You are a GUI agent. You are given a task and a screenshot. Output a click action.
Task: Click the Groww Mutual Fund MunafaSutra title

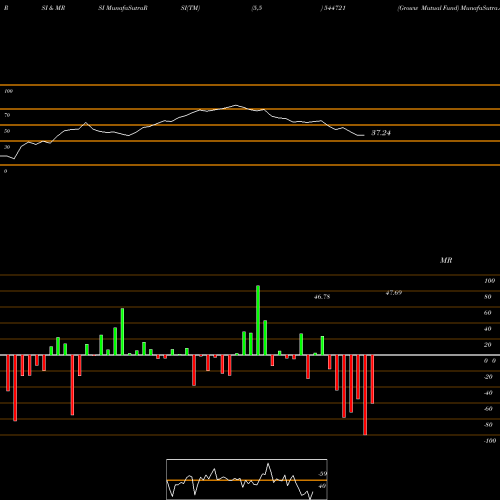[448, 8]
